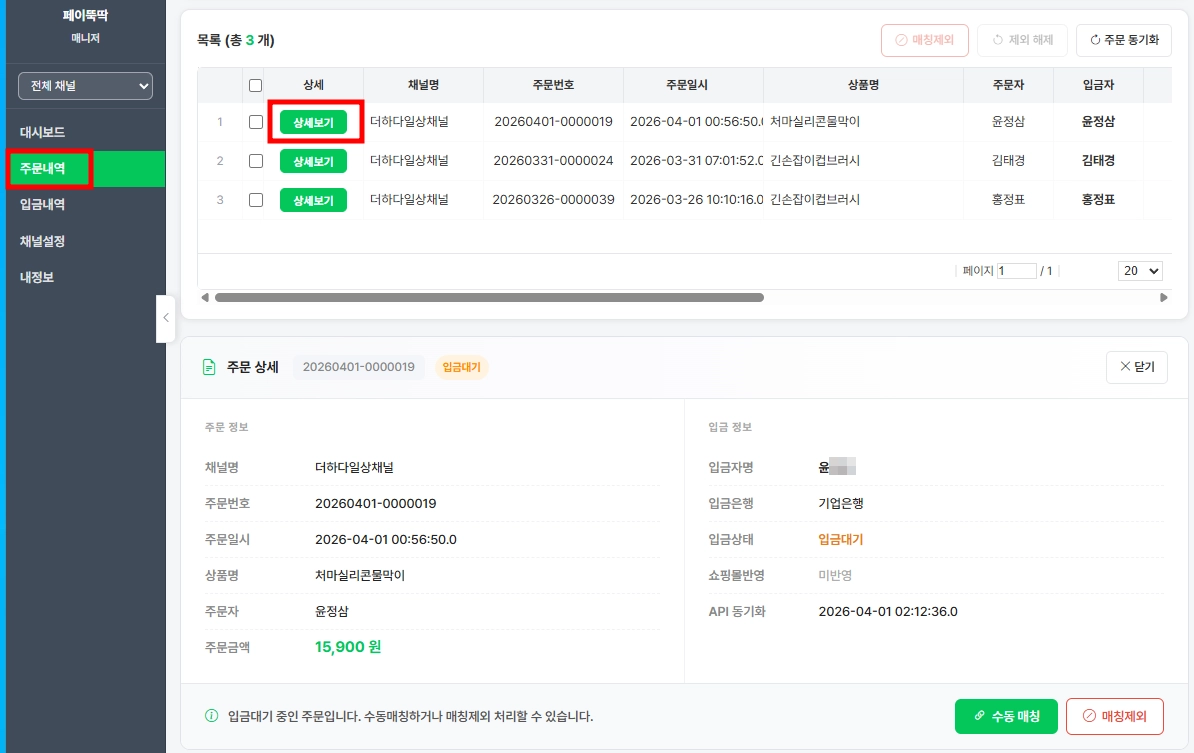Click the info icon beside the 입금대기 notice
The height and width of the screenshot is (753, 1194).
[212, 716]
